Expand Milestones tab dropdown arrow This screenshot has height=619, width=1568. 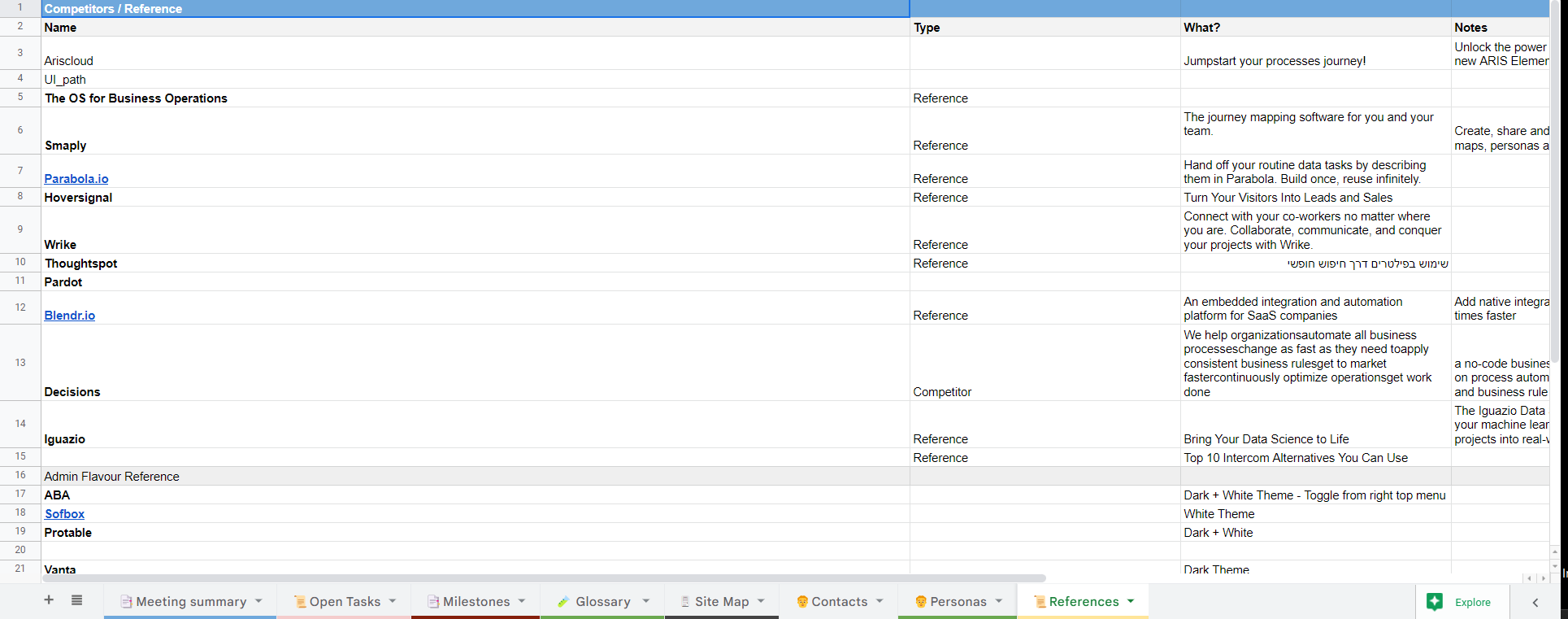(522, 601)
